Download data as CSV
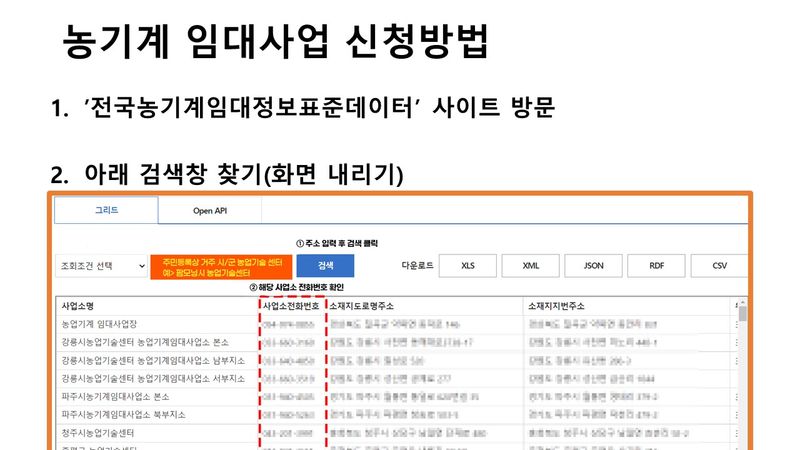Image resolution: width=800 pixels, height=450 pixels. tap(719, 266)
